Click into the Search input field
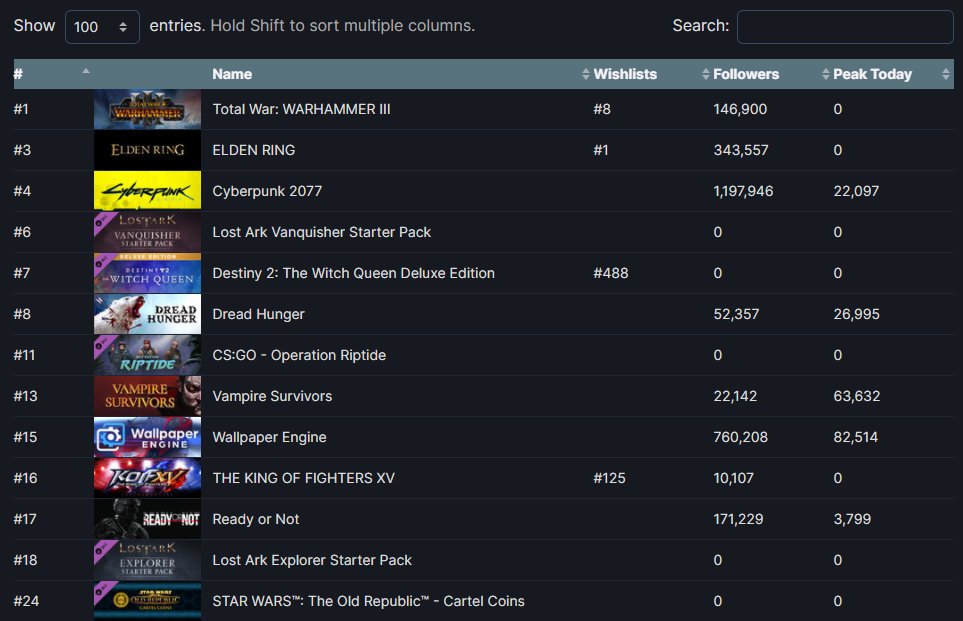Viewport: 963px width, 621px height. click(844, 27)
